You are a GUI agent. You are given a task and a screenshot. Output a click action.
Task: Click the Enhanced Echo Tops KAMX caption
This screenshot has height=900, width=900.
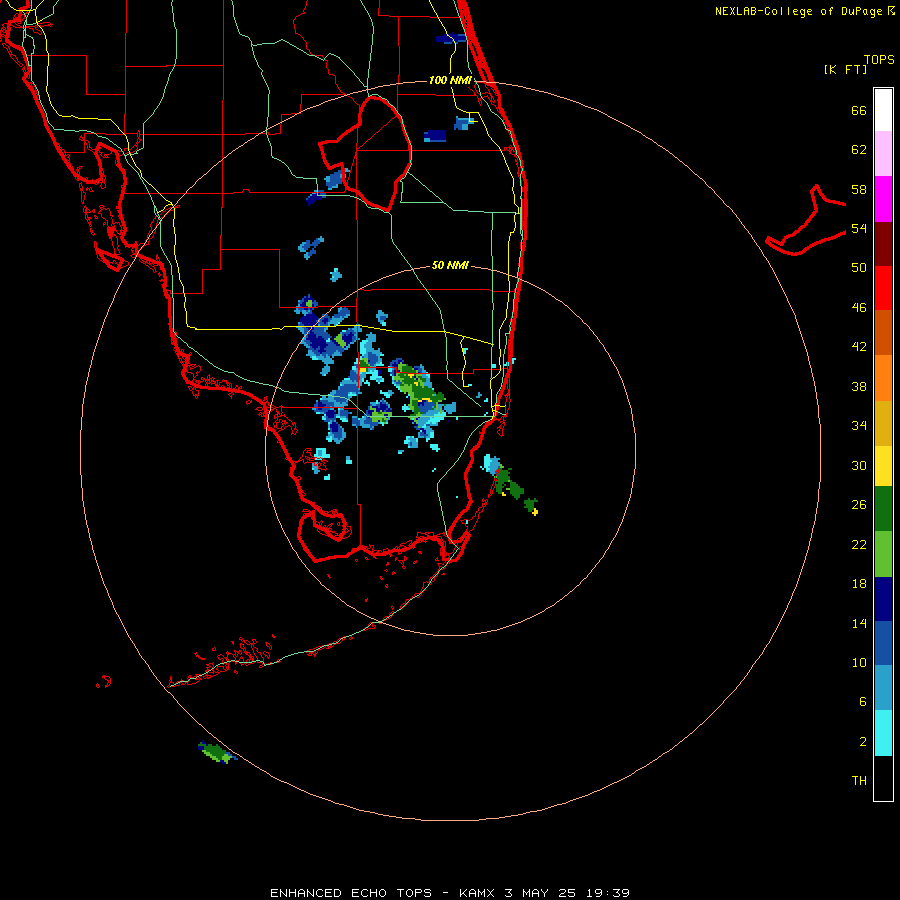[450, 893]
